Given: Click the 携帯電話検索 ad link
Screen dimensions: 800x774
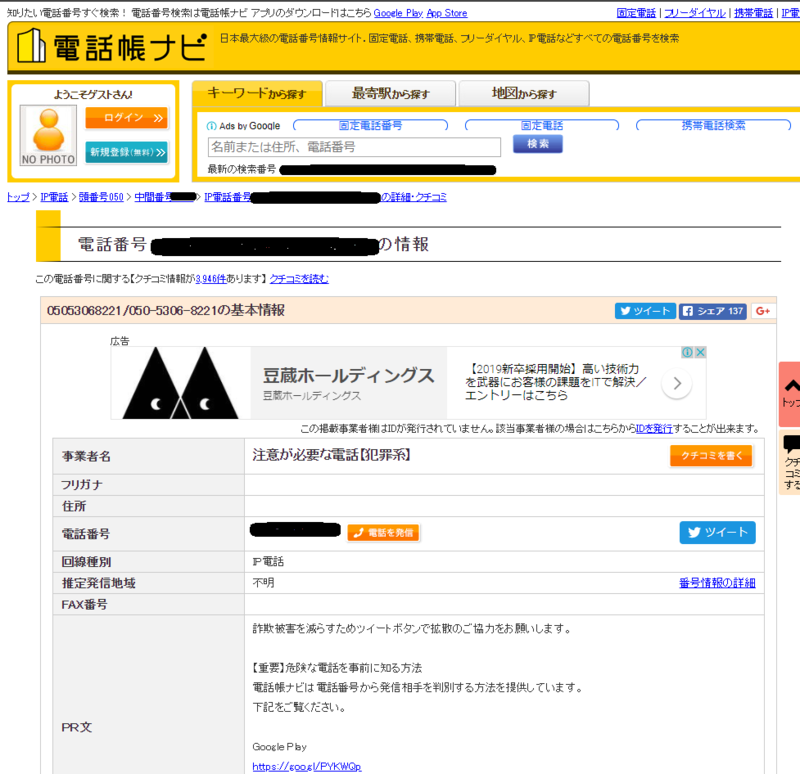Looking at the screenshot, I should [x=713, y=126].
